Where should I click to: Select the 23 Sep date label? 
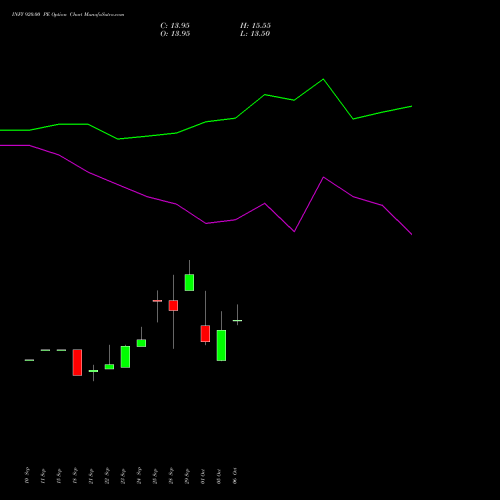coord(123,475)
